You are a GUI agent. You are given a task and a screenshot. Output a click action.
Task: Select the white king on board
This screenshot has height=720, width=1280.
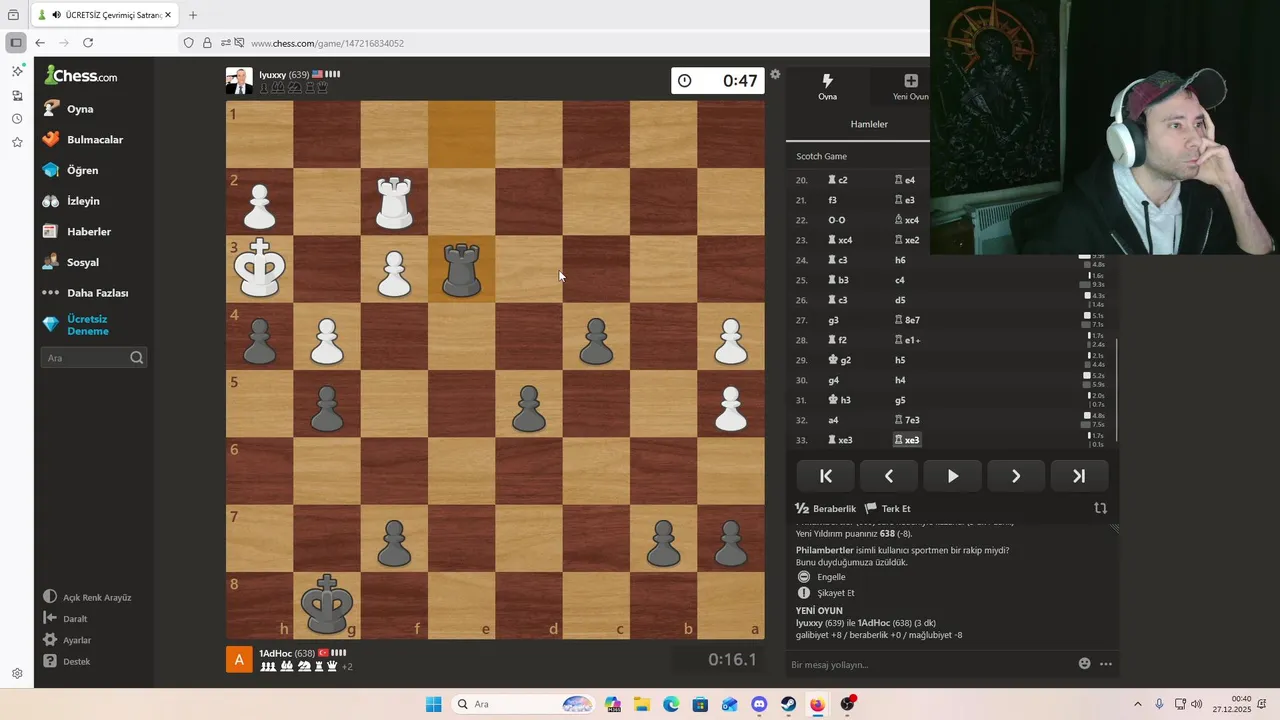[260, 268]
